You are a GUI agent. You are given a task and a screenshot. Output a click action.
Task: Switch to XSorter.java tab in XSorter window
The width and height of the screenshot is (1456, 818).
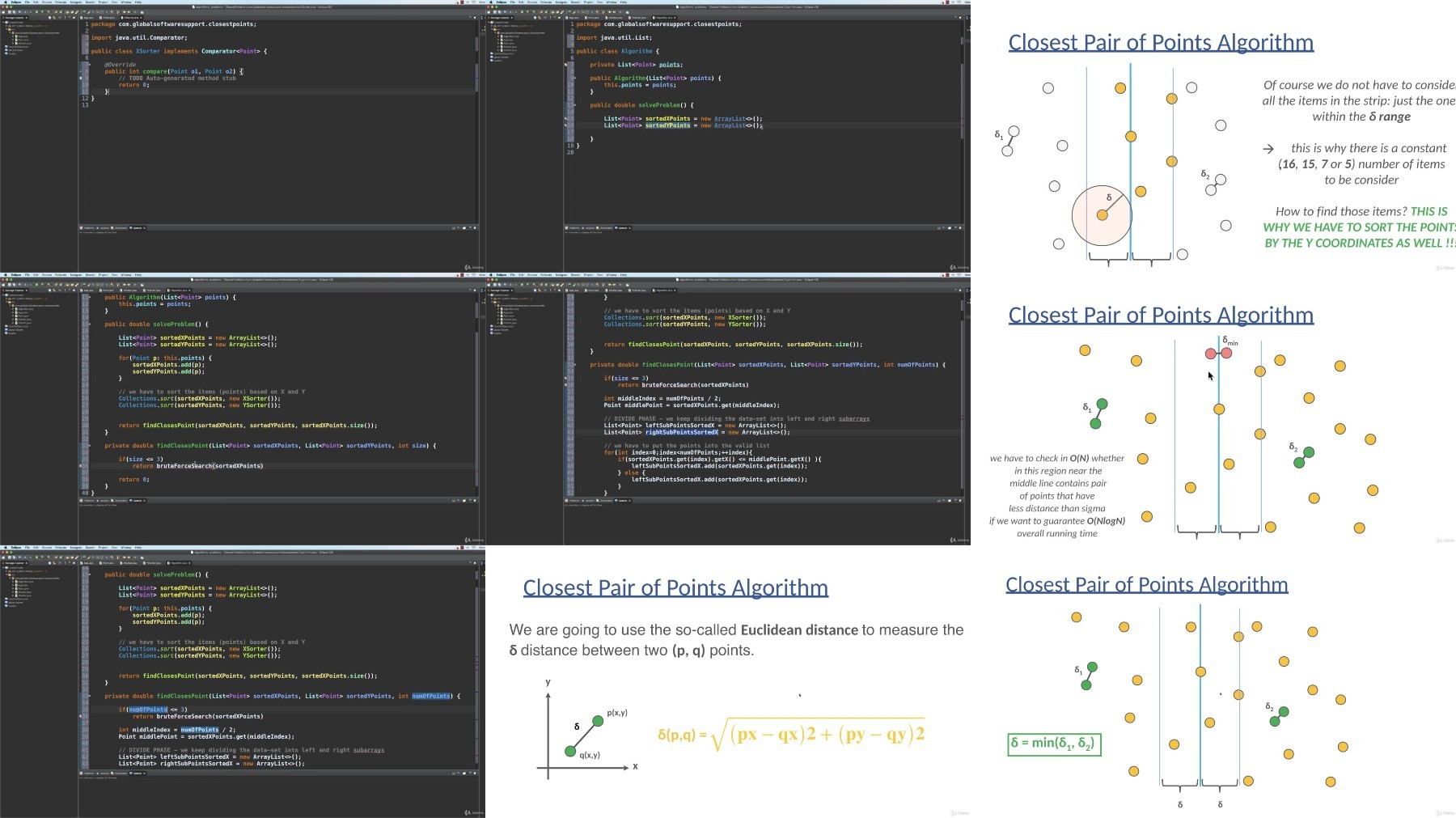131,18
